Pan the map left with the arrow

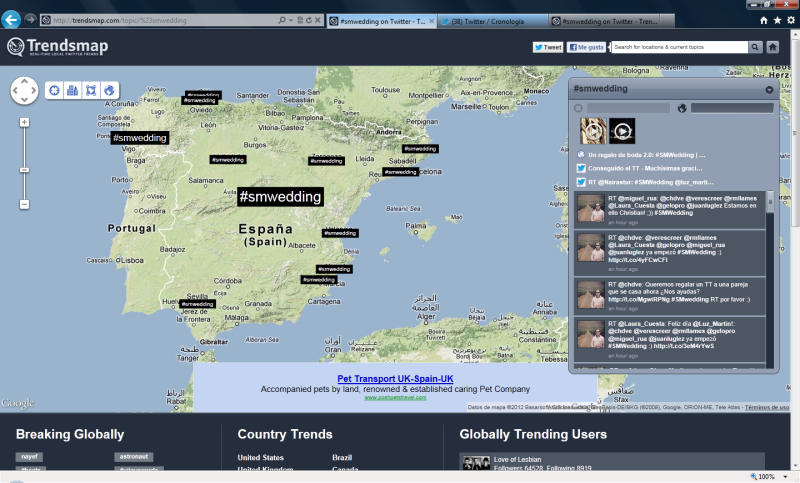click(15, 91)
